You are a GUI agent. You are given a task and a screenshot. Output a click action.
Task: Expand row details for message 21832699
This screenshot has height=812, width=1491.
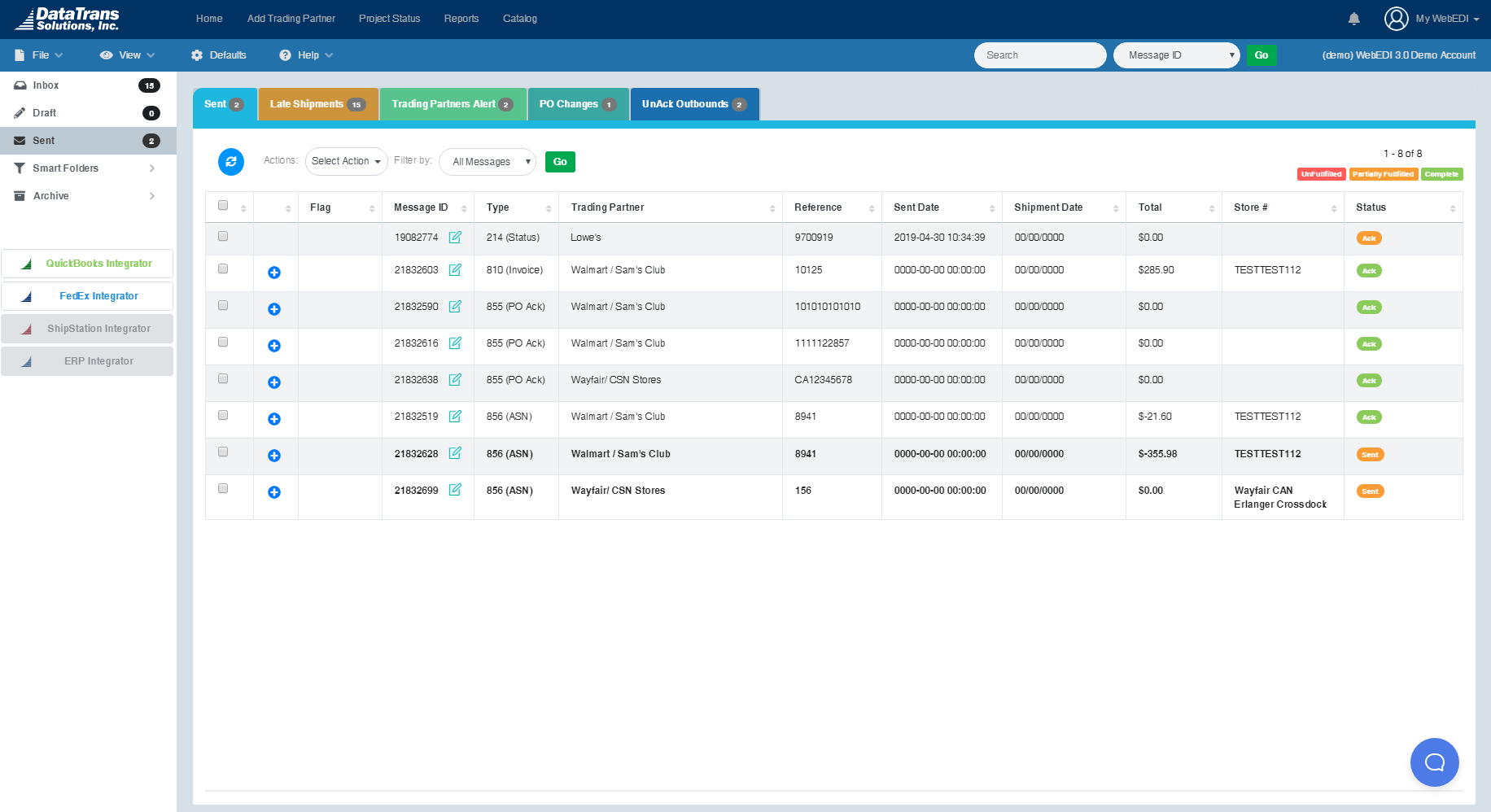pyautogui.click(x=274, y=492)
